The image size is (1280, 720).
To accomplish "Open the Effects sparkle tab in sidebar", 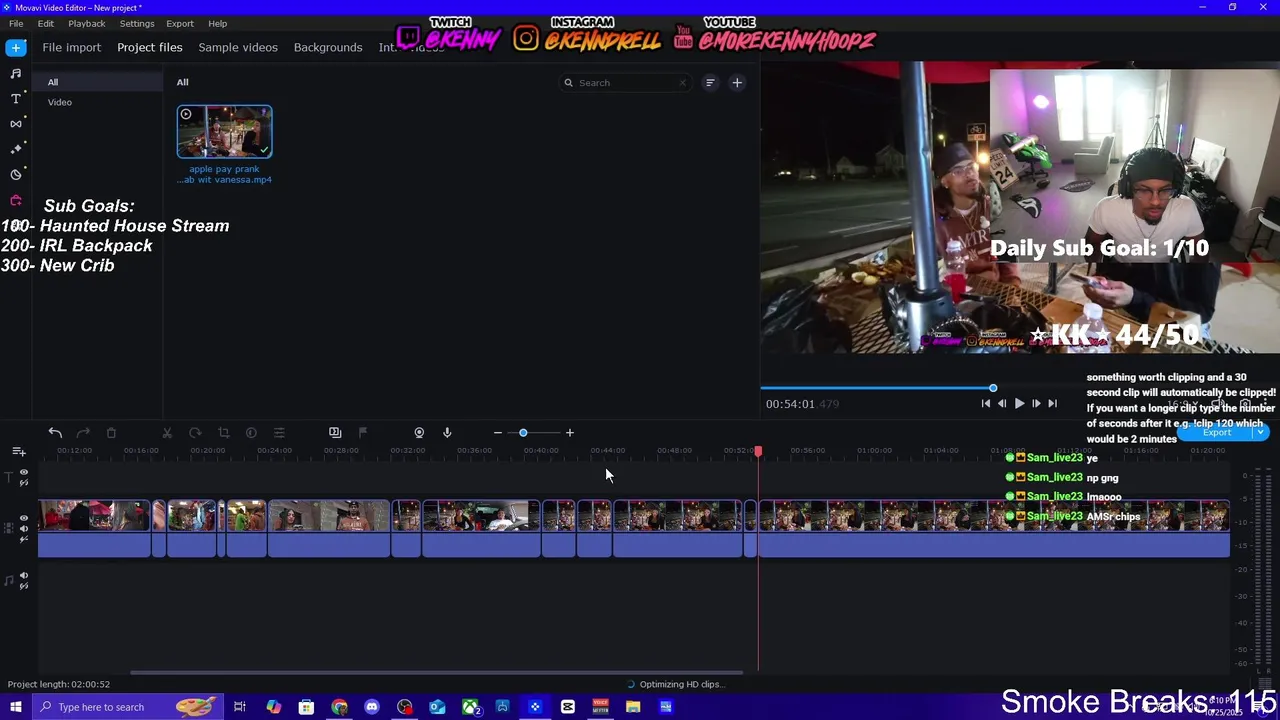I will [16, 148].
